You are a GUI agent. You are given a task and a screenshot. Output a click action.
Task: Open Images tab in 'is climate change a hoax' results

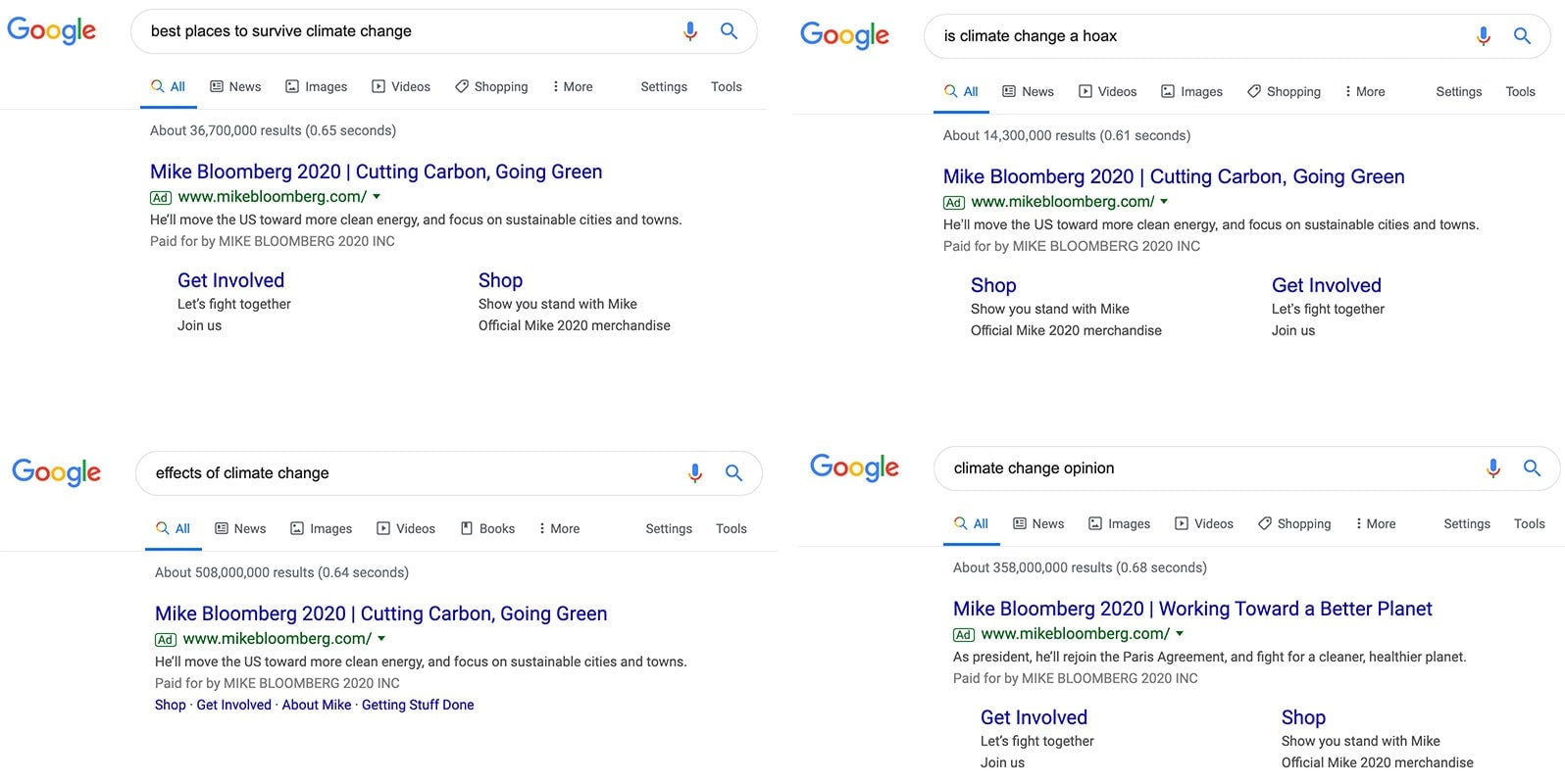tap(1191, 91)
